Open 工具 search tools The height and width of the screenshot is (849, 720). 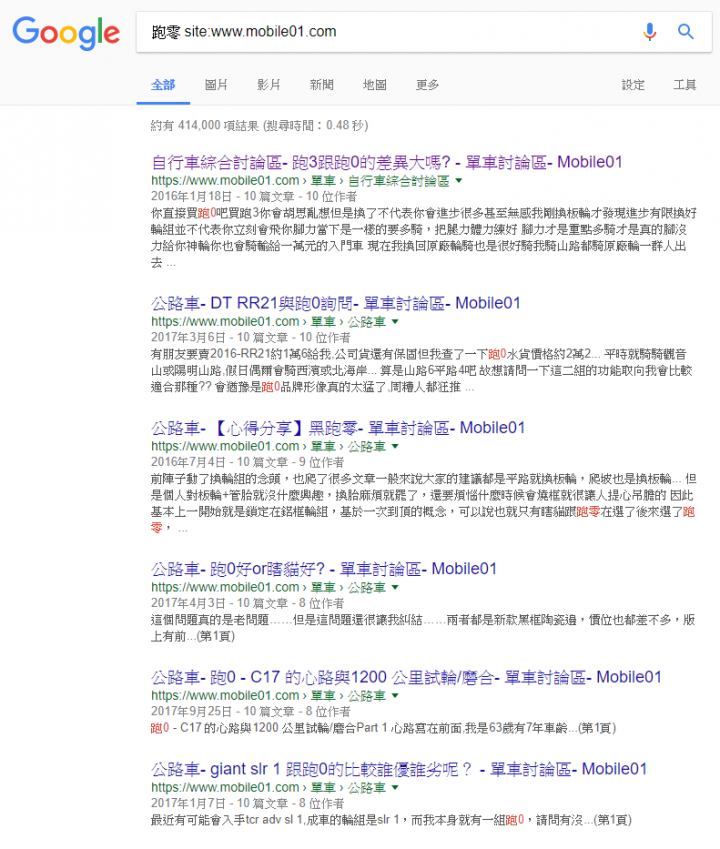(x=684, y=85)
